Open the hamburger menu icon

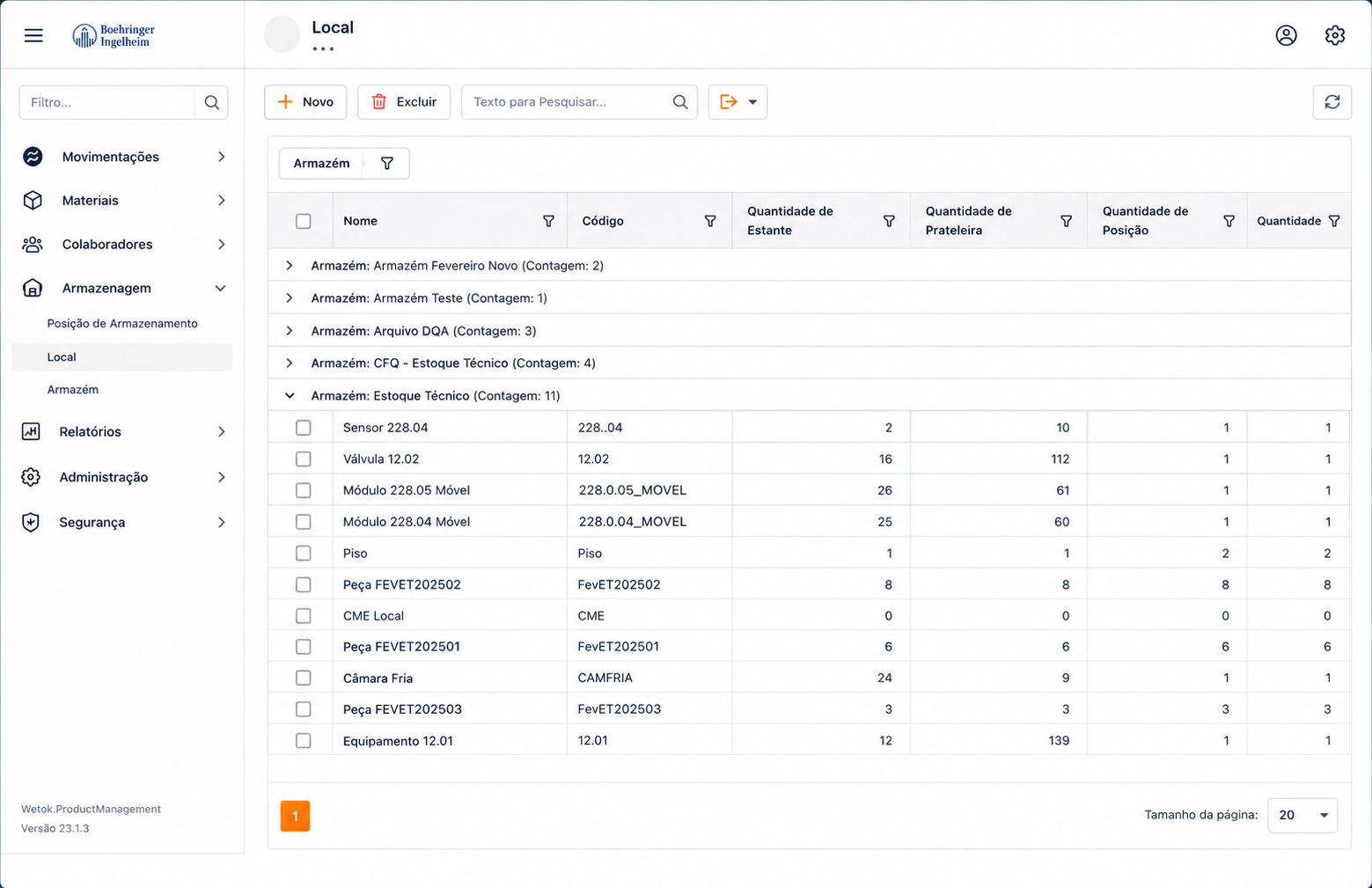coord(33,35)
